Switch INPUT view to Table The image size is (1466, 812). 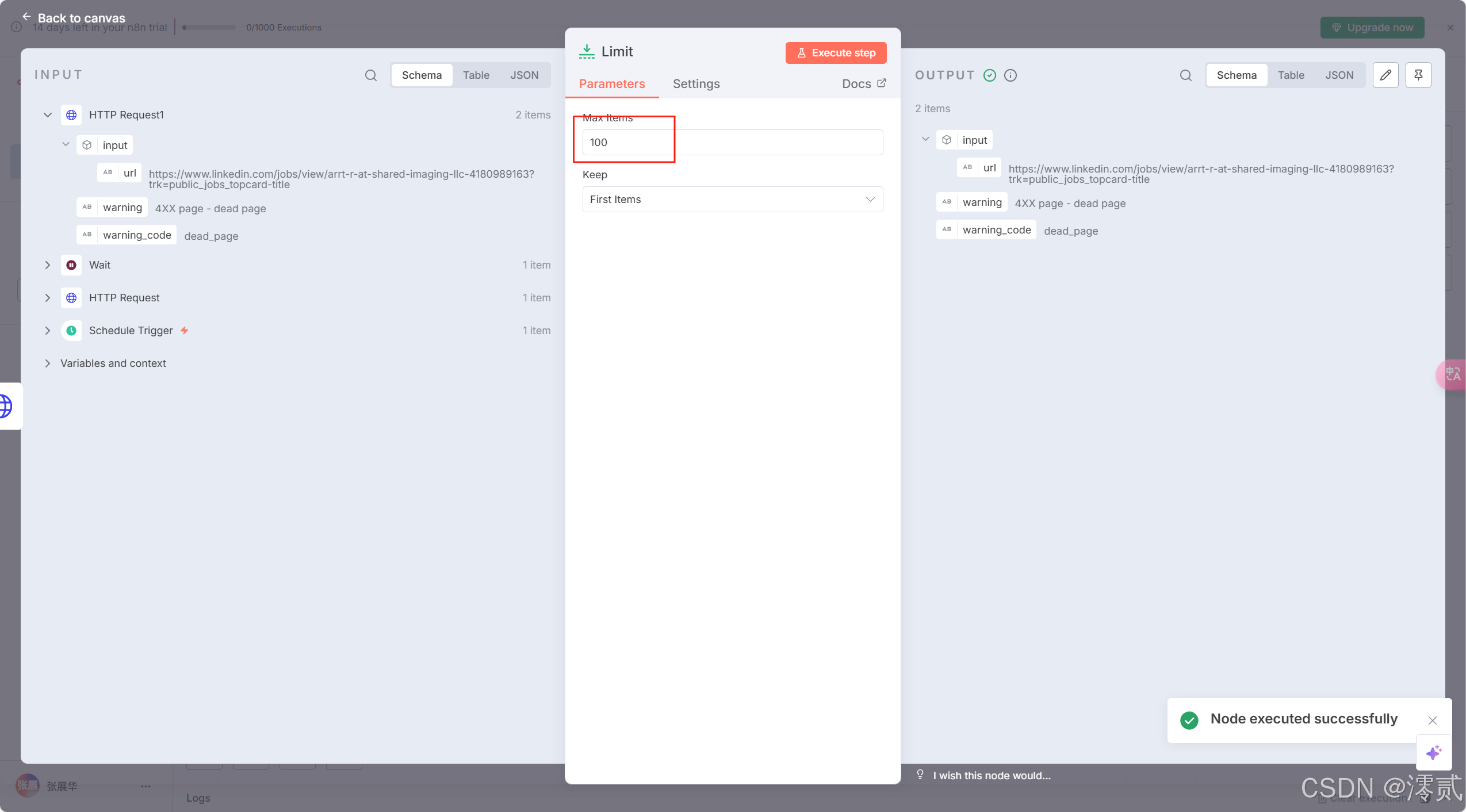point(476,75)
